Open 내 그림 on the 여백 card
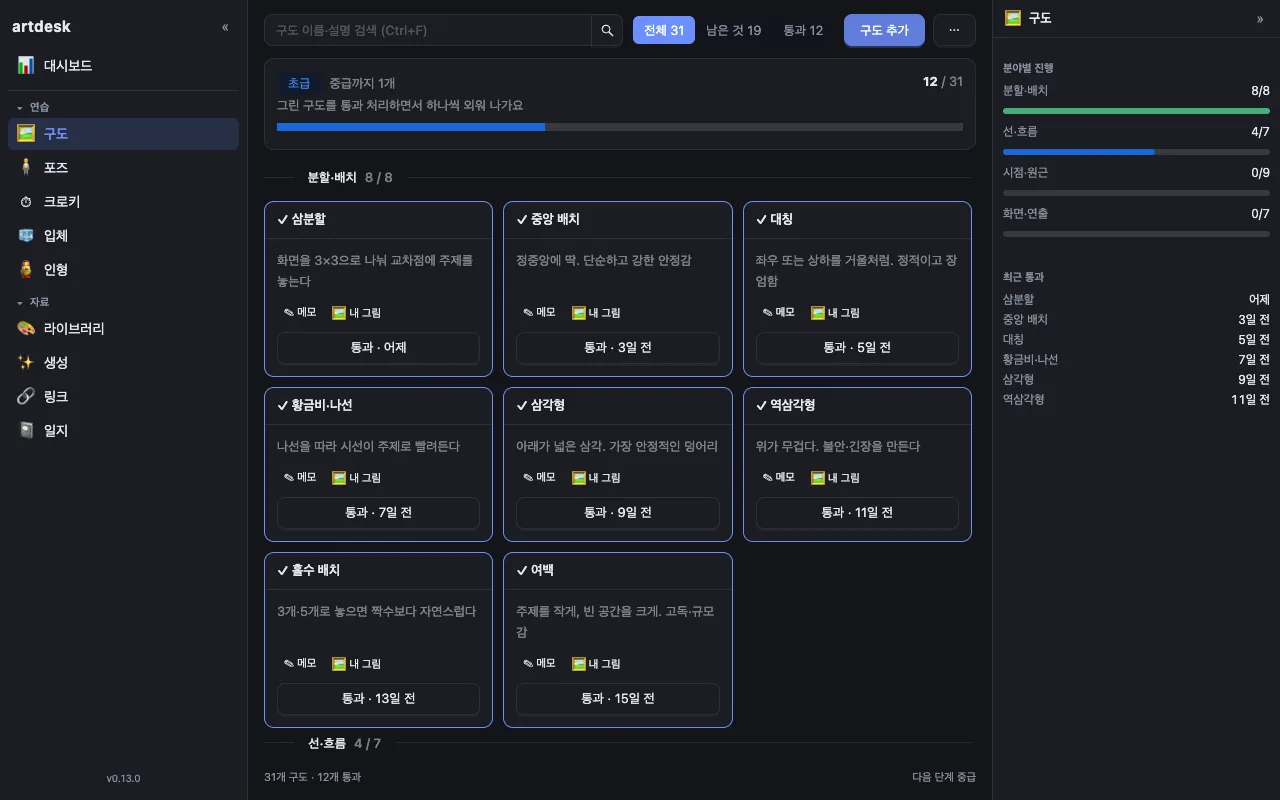The width and height of the screenshot is (1280, 800). [596, 663]
